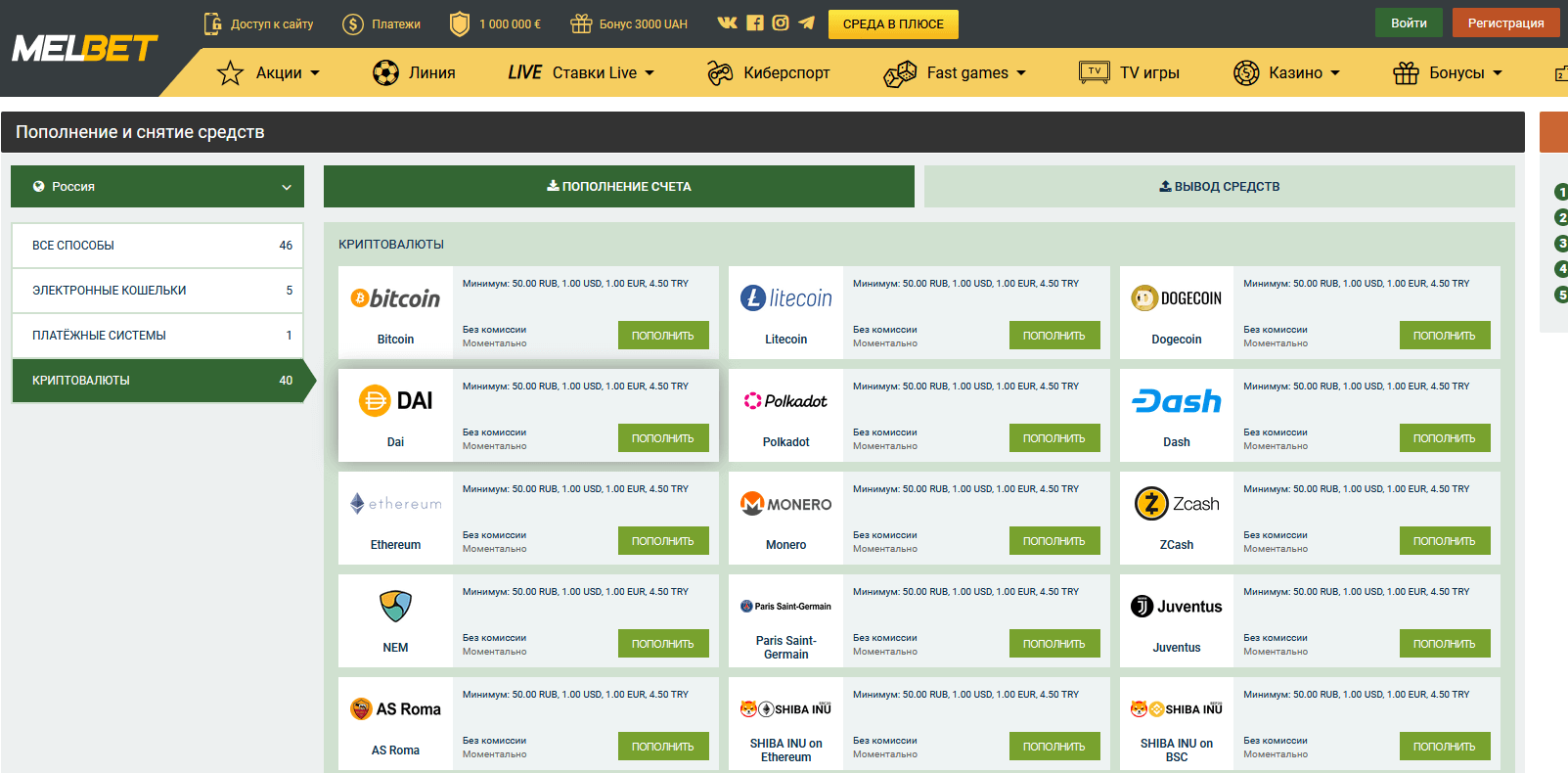Click ПОПОЛНИТЬ for Zcash
This screenshot has height=773, width=1568.
[1445, 541]
